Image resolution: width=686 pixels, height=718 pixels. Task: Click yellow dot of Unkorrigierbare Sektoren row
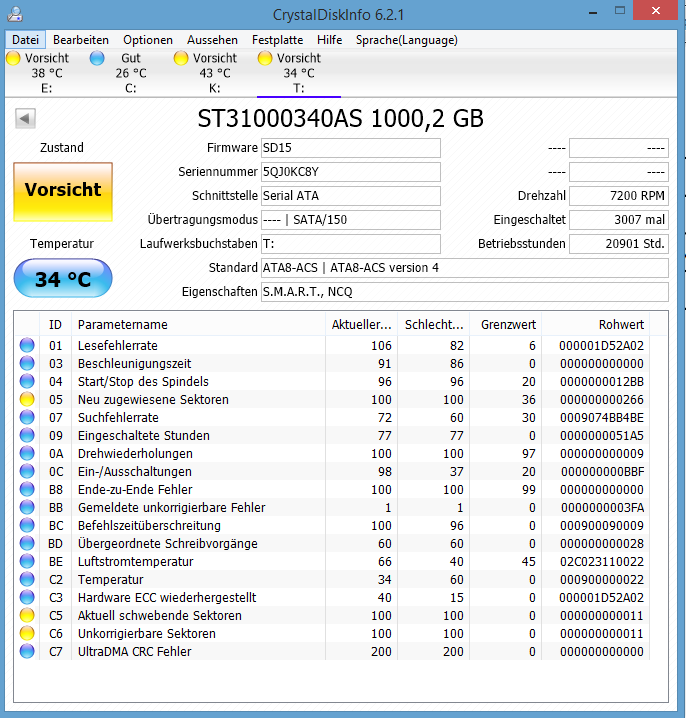[27, 633]
